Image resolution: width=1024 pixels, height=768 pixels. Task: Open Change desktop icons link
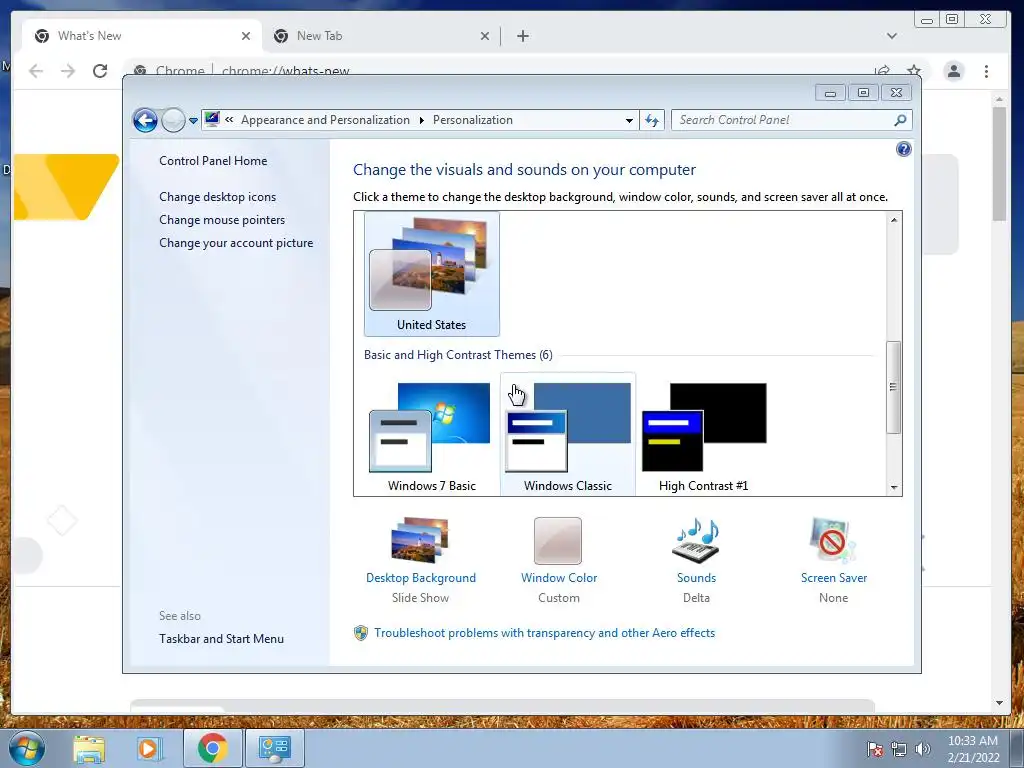[217, 197]
